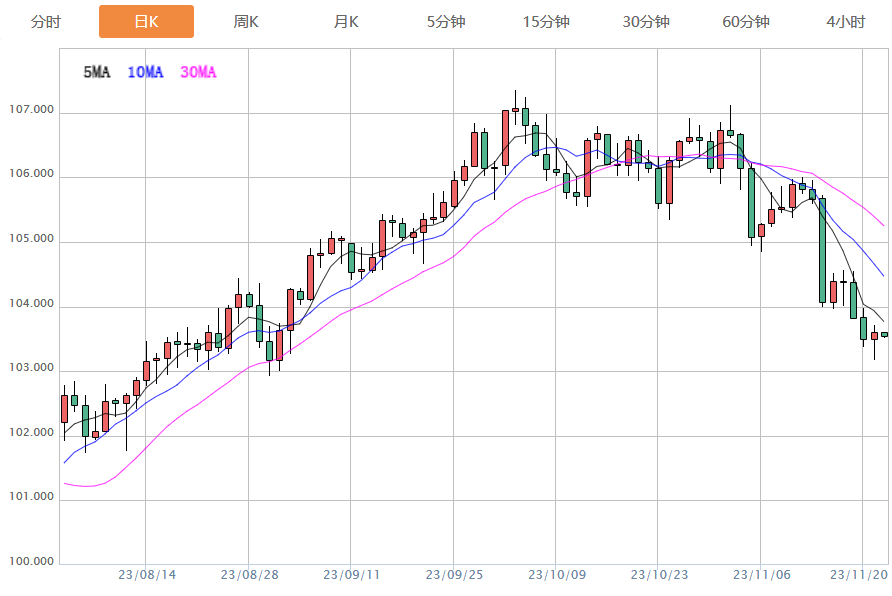This screenshot has height=596, width=892.
Task: Switch to the 月K monthly tab
Action: pos(346,22)
